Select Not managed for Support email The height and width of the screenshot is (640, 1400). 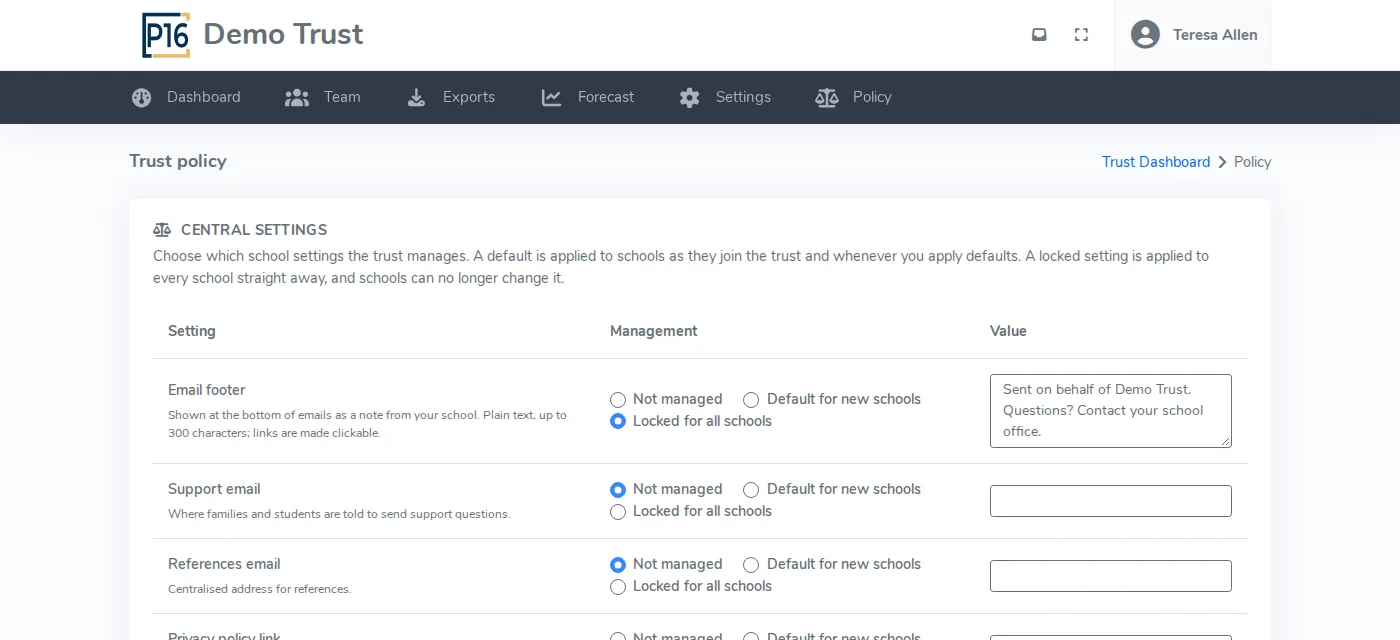click(x=618, y=490)
